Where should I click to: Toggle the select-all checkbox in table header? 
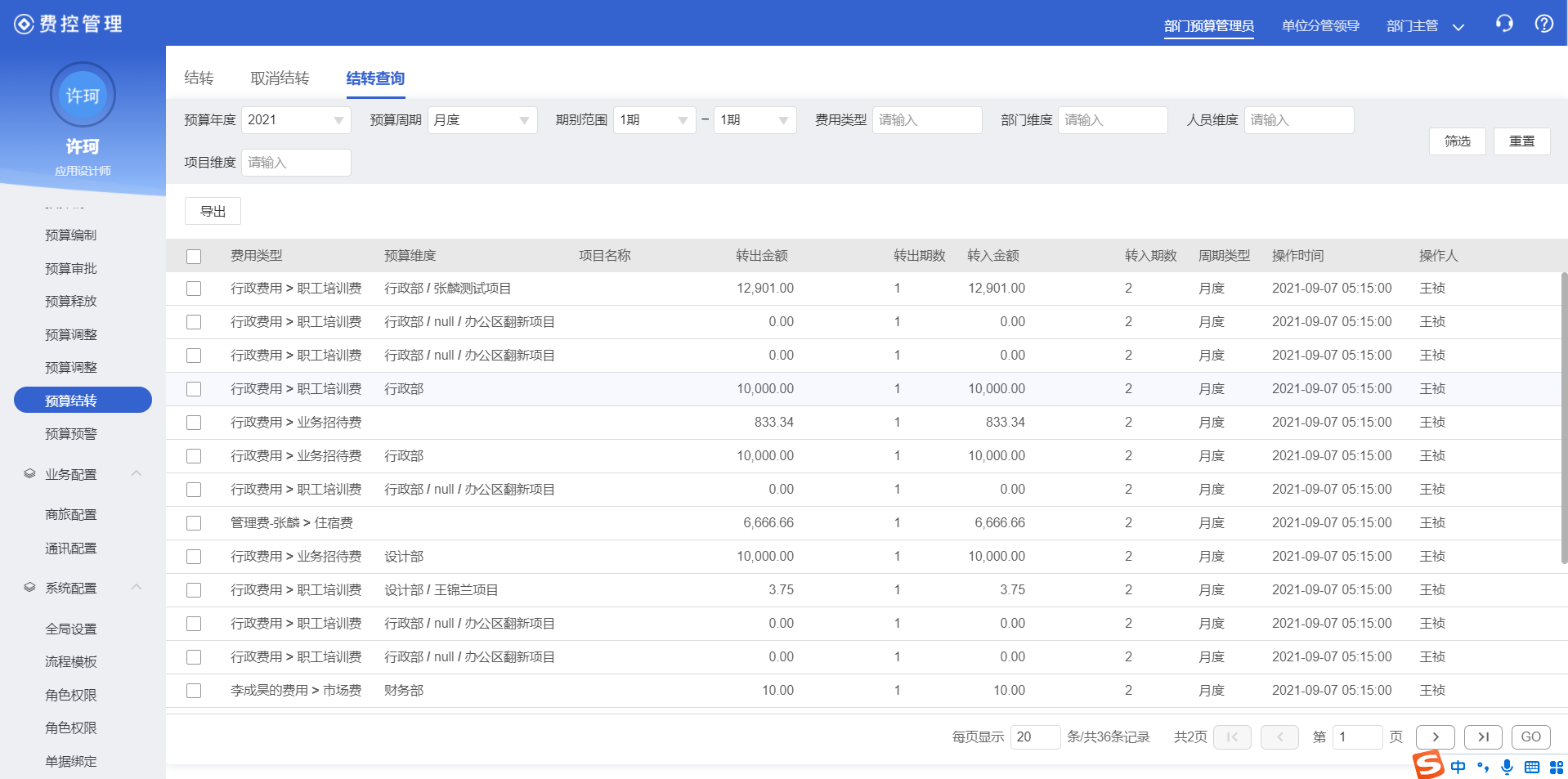[x=194, y=257]
